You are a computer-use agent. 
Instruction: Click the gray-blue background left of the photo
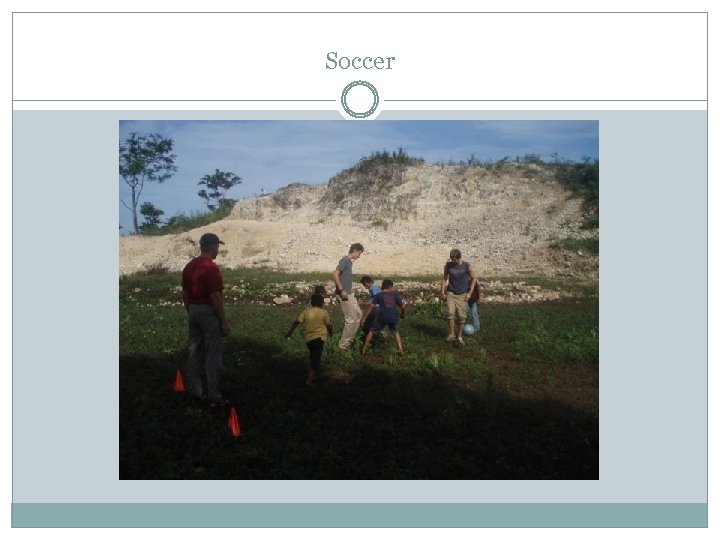tap(65, 303)
